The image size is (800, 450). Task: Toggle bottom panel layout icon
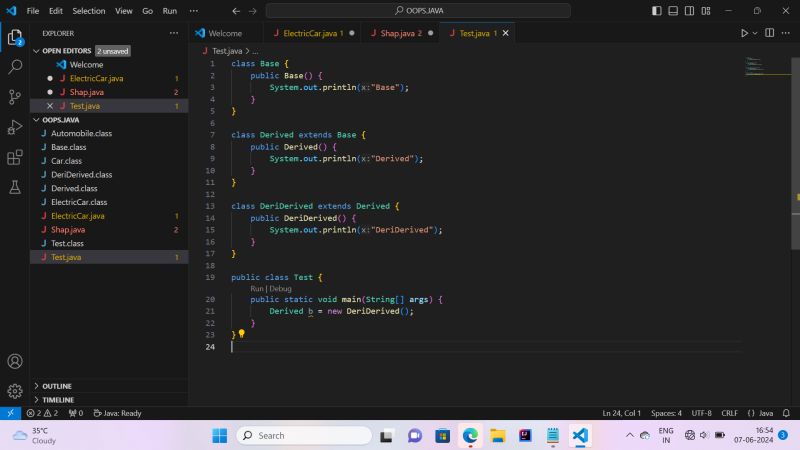coord(673,11)
